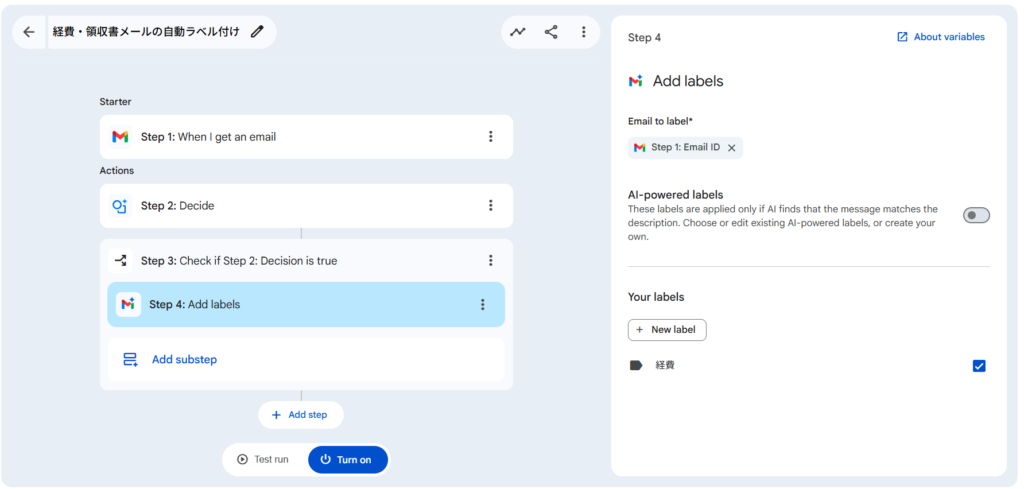The height and width of the screenshot is (489, 1024).
Task: Click the branch icon in Step 3
Action: click(121, 261)
